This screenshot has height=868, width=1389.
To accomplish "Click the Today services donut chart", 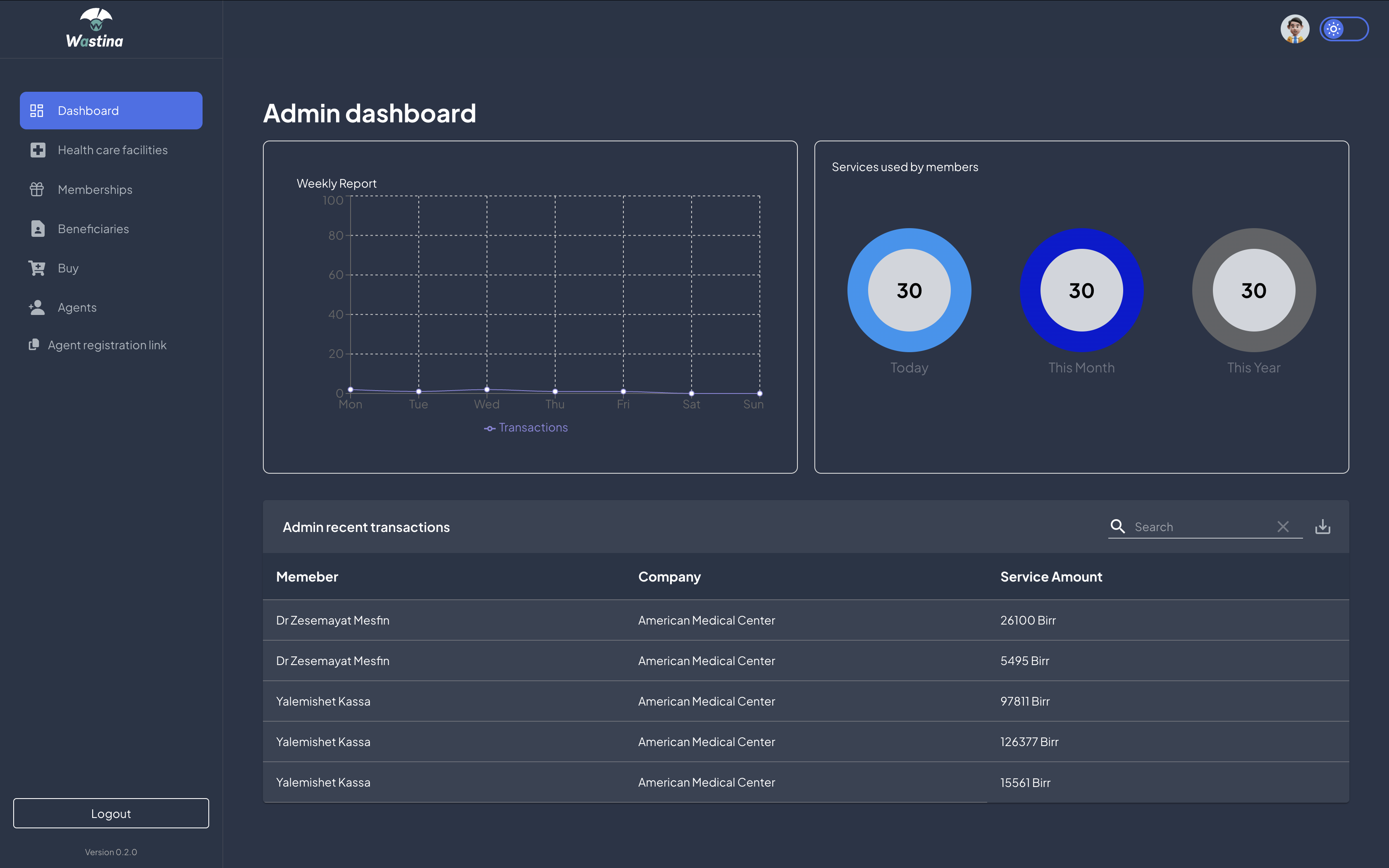I will click(909, 291).
